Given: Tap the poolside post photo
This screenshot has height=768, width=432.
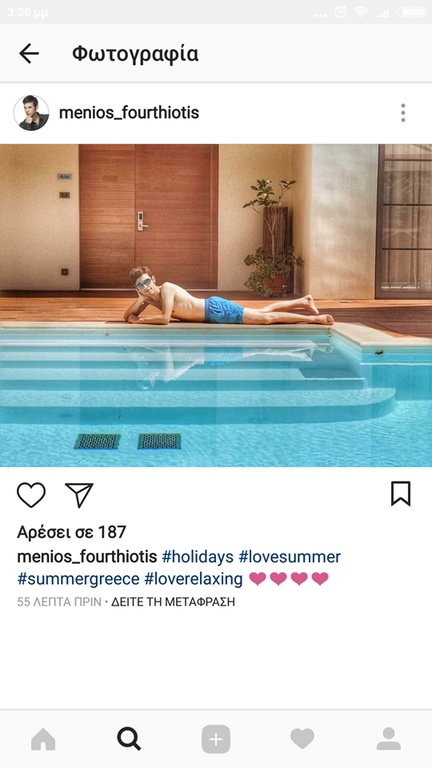Looking at the screenshot, I should [x=216, y=305].
